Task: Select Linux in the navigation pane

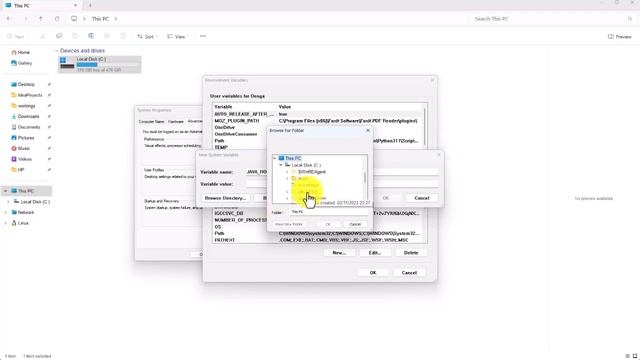Action: point(20,223)
